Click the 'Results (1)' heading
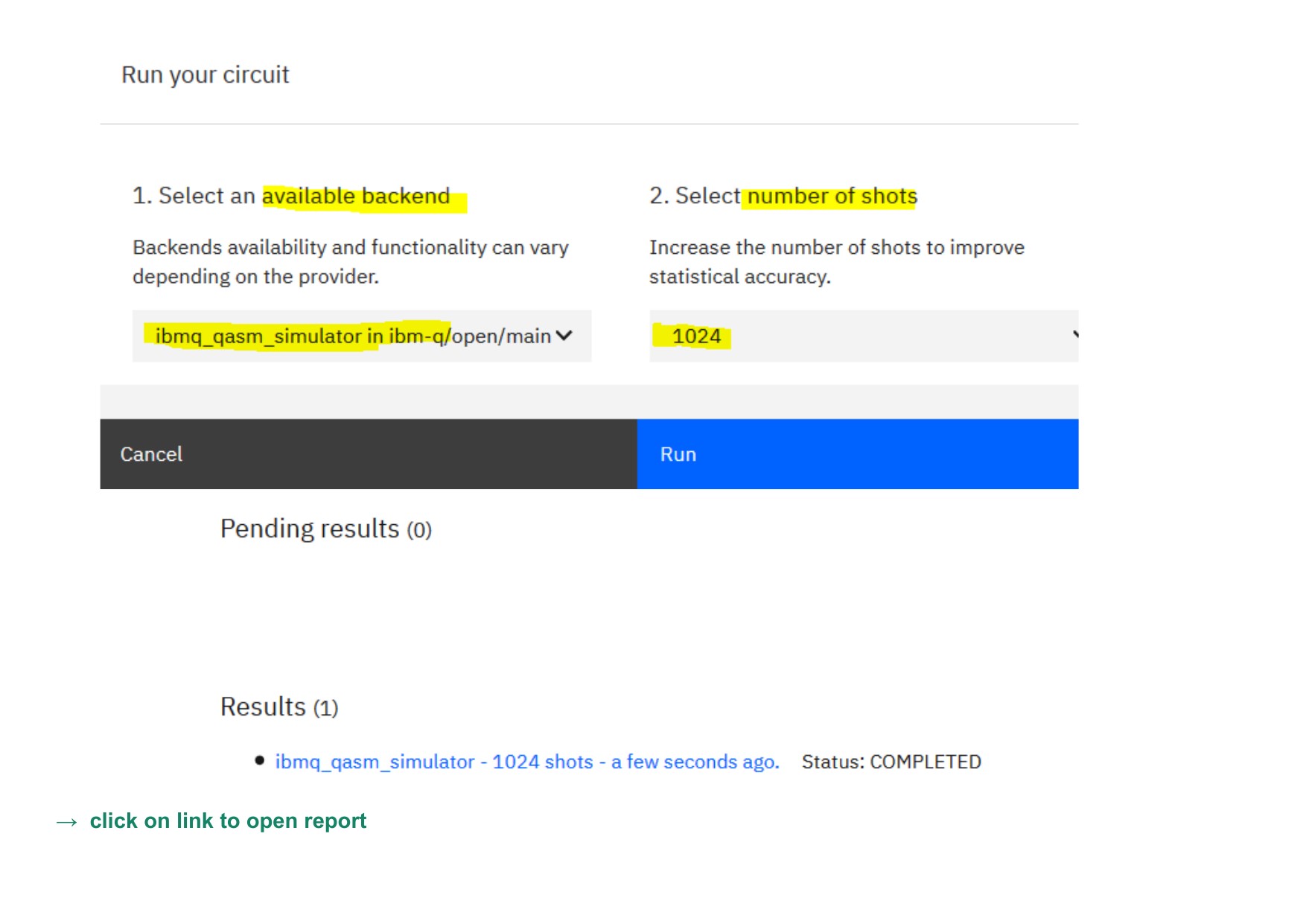 (279, 707)
